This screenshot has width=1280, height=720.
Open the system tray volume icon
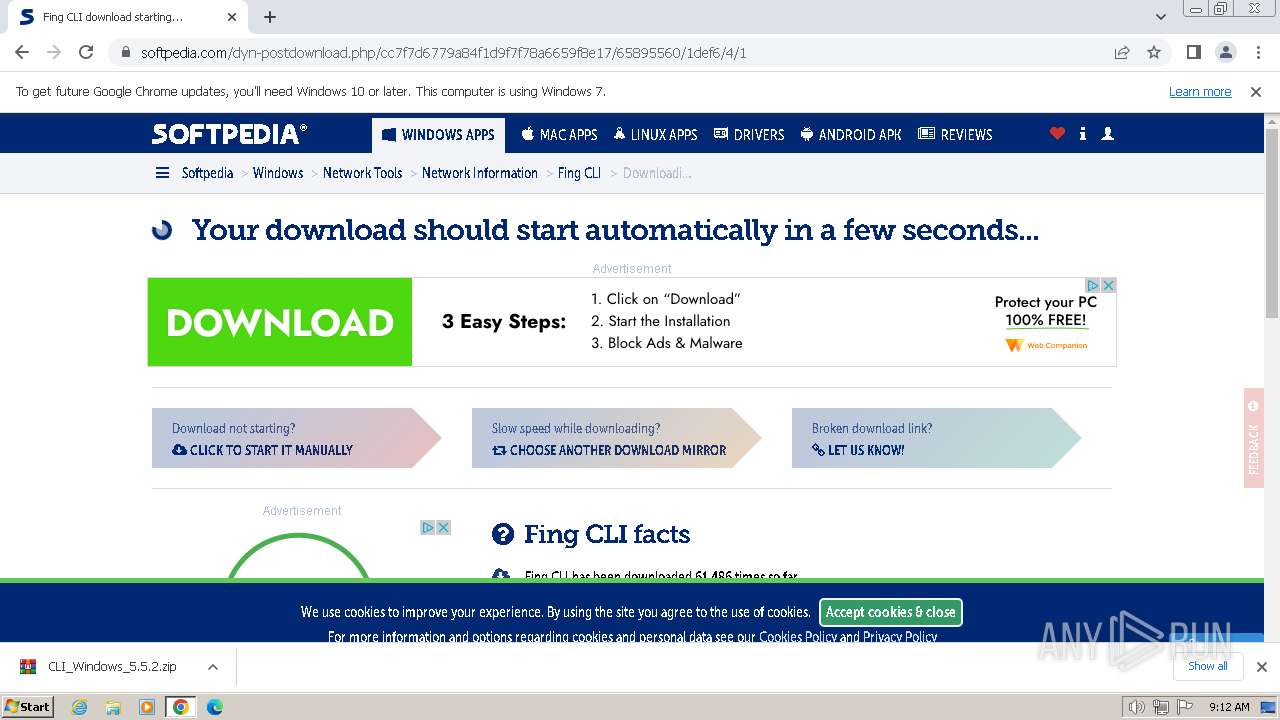click(x=1136, y=707)
